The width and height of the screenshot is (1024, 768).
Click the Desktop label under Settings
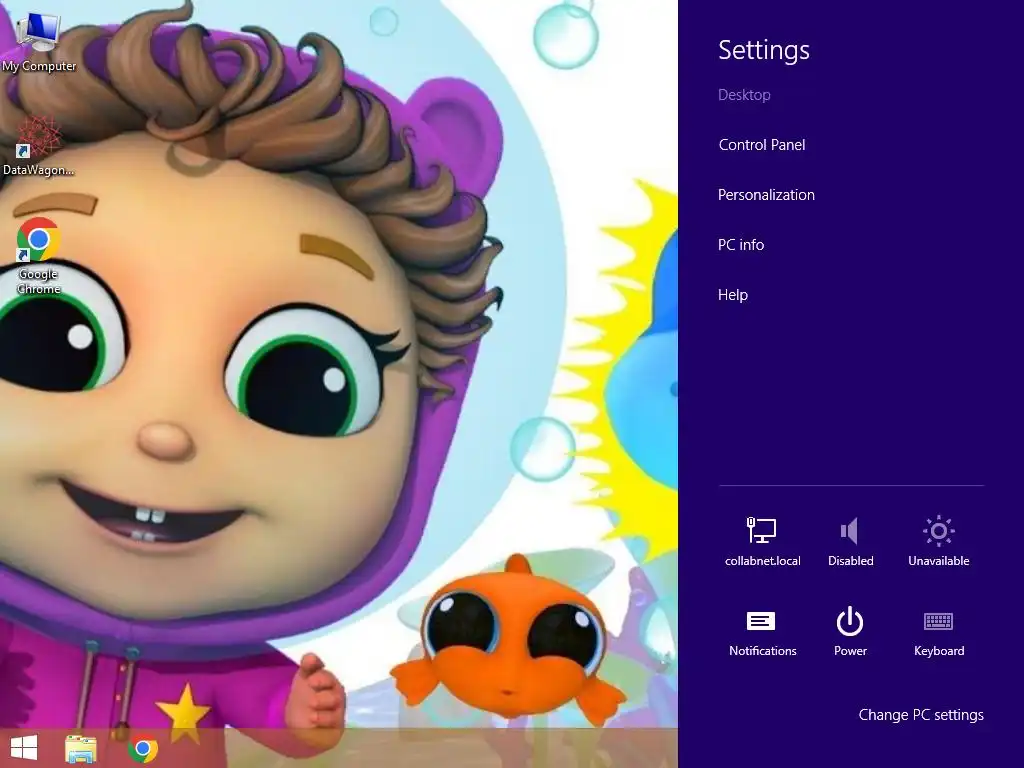(x=744, y=95)
